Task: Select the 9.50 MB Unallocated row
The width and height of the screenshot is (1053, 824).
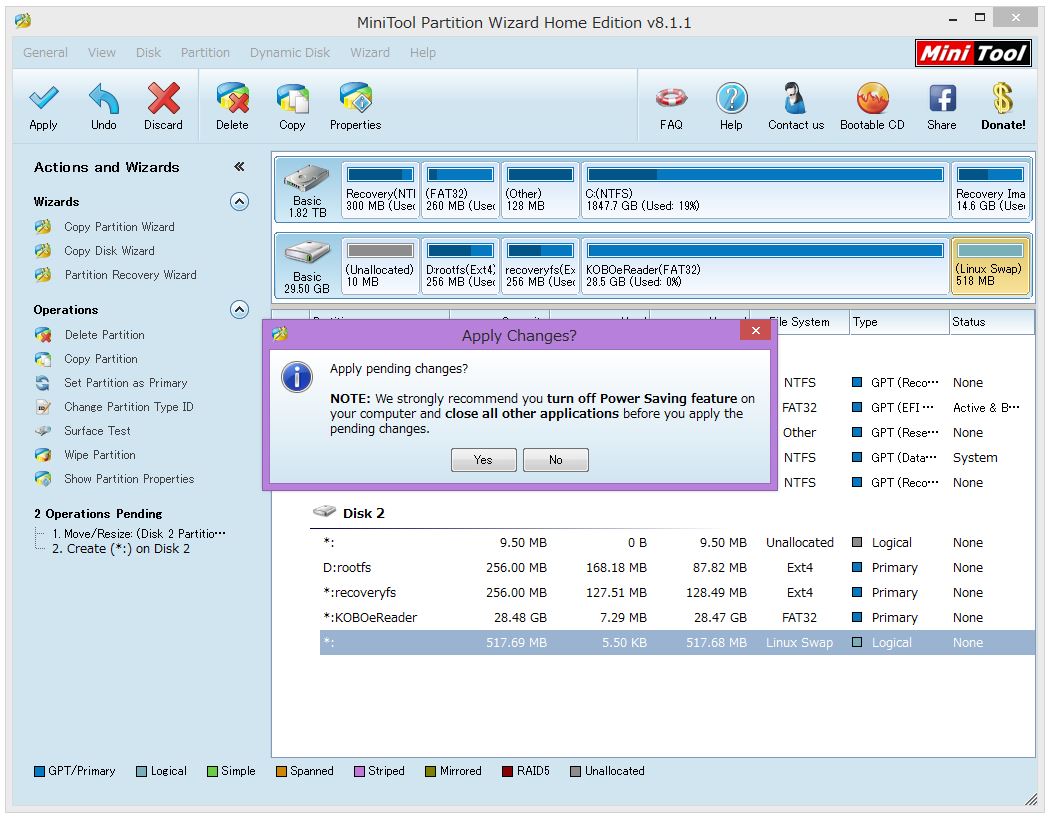Action: (677, 543)
